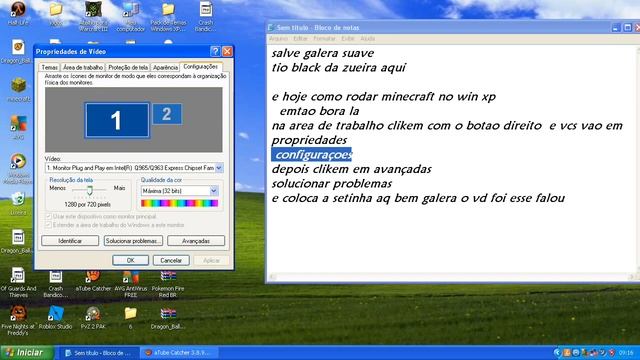Toggle Estender a área de trabalho do Windows checkbox
Image resolution: width=640 pixels, height=360 pixels.
pos(48,225)
